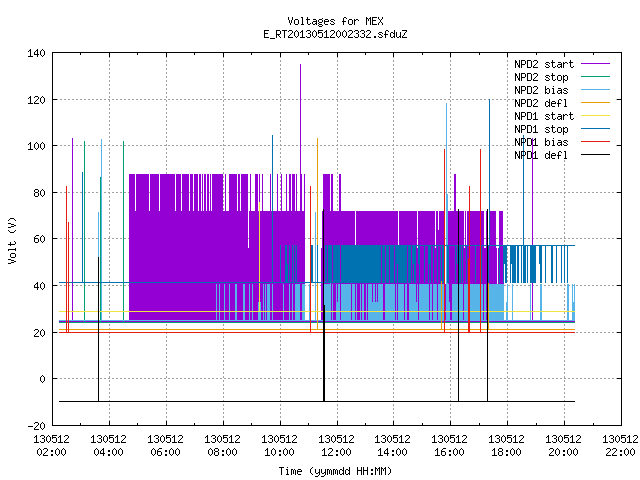640x480 pixels.
Task: Click the chart title 'Voltages for MEX'
Action: click(x=335, y=21)
